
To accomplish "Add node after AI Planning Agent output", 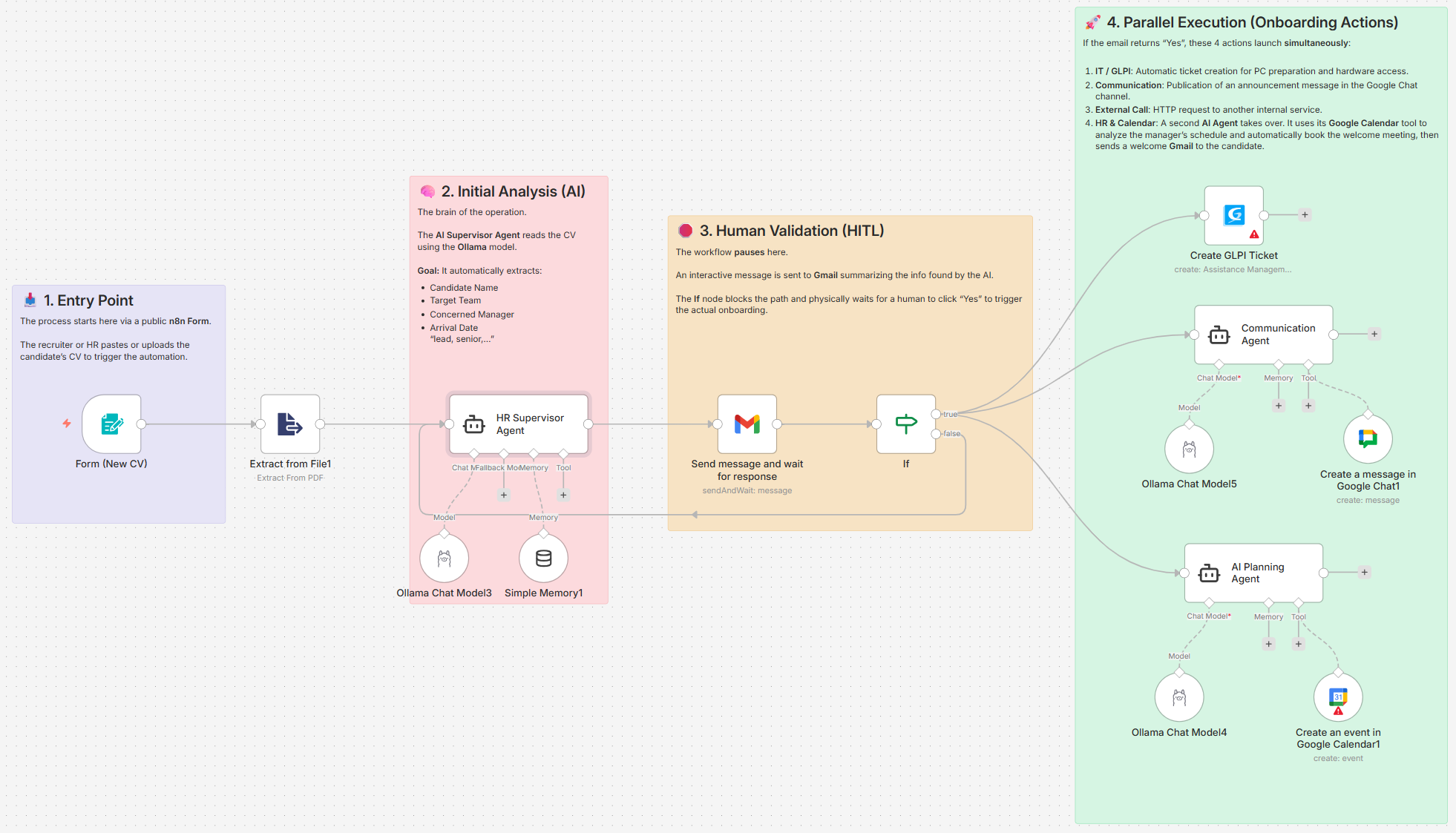I will (x=1364, y=572).
